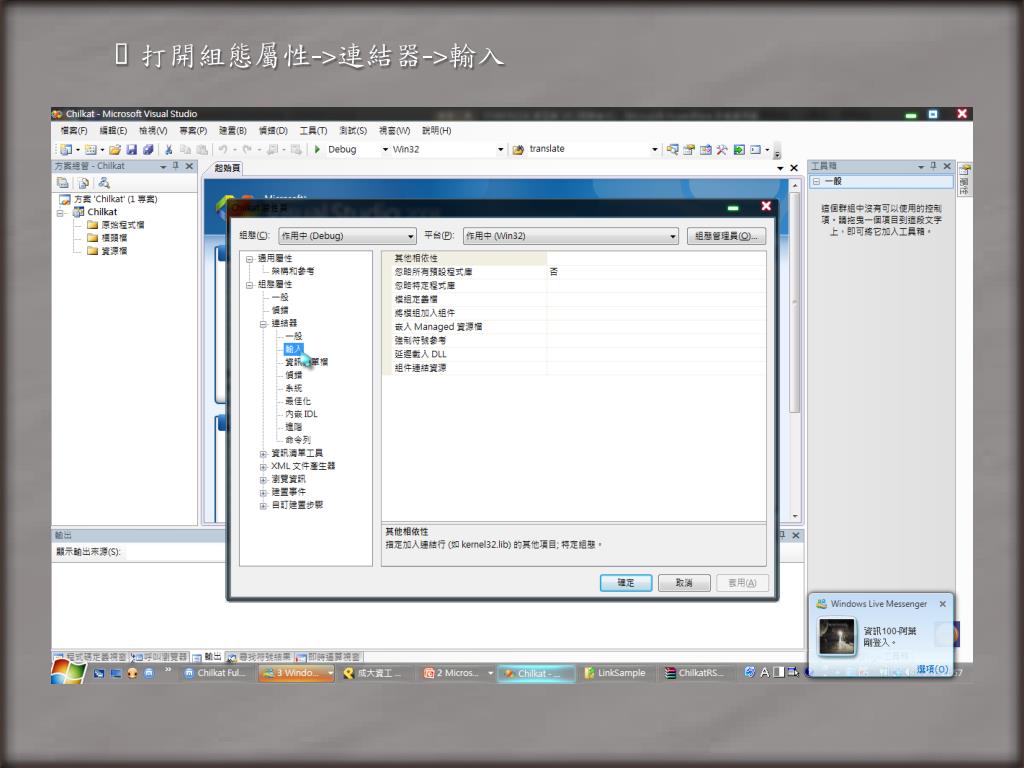Click the Start Page toolbar icon
This screenshot has width=1024, height=768.
click(x=739, y=150)
